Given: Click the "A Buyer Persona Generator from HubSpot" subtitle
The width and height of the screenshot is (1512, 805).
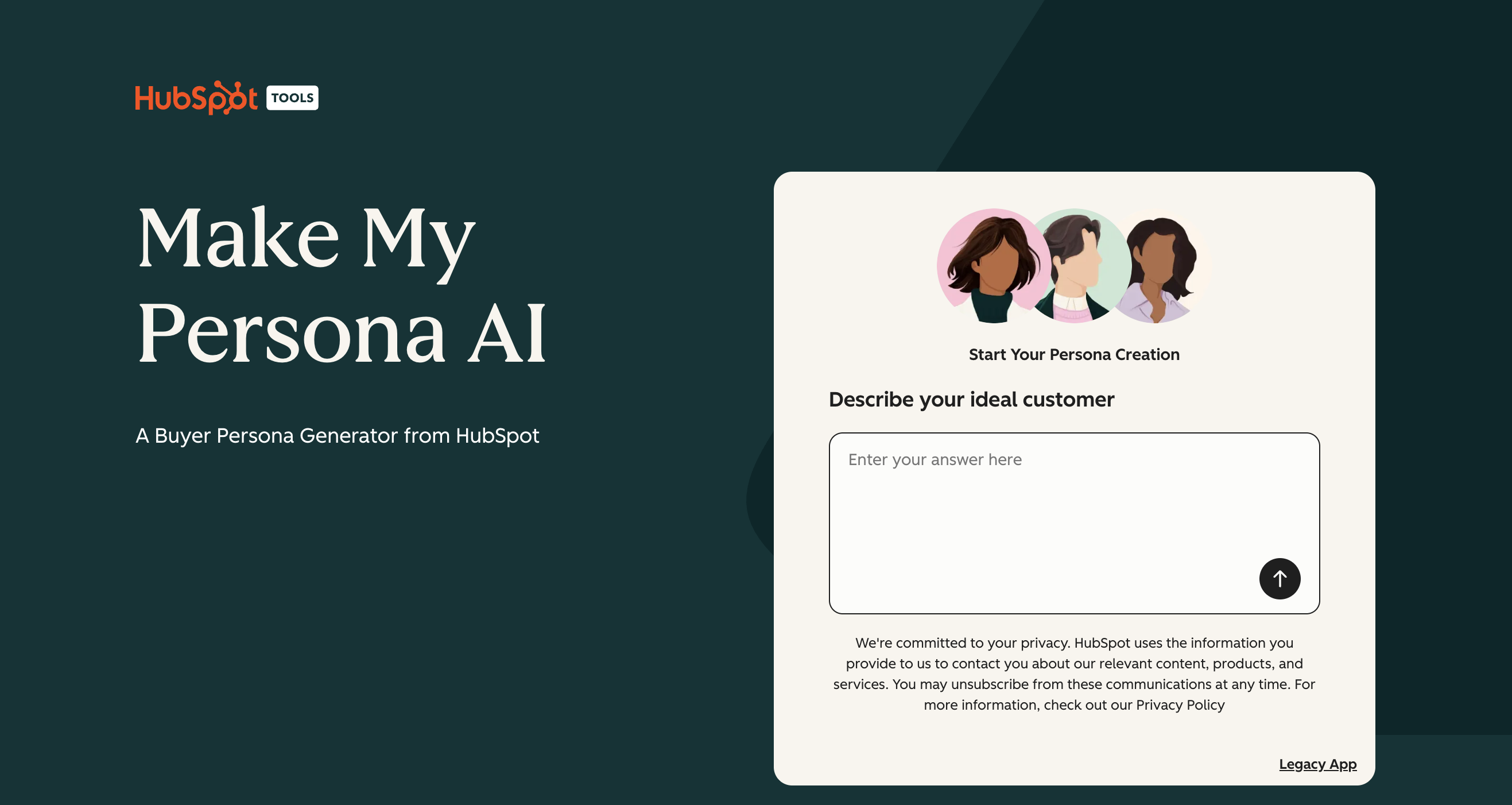Looking at the screenshot, I should [337, 436].
